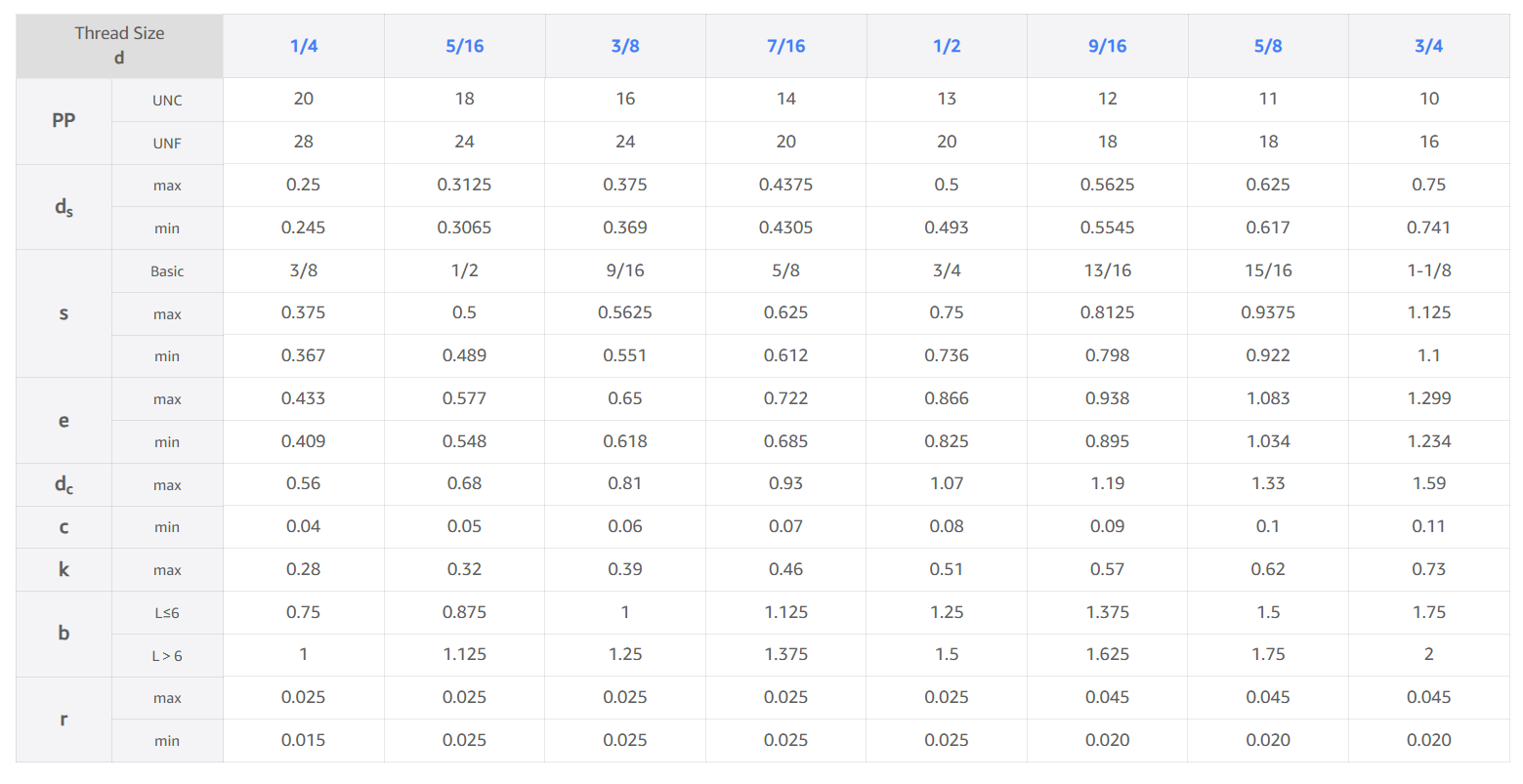1523x784 pixels.
Task: Click the UNF row label
Action: 167,144
